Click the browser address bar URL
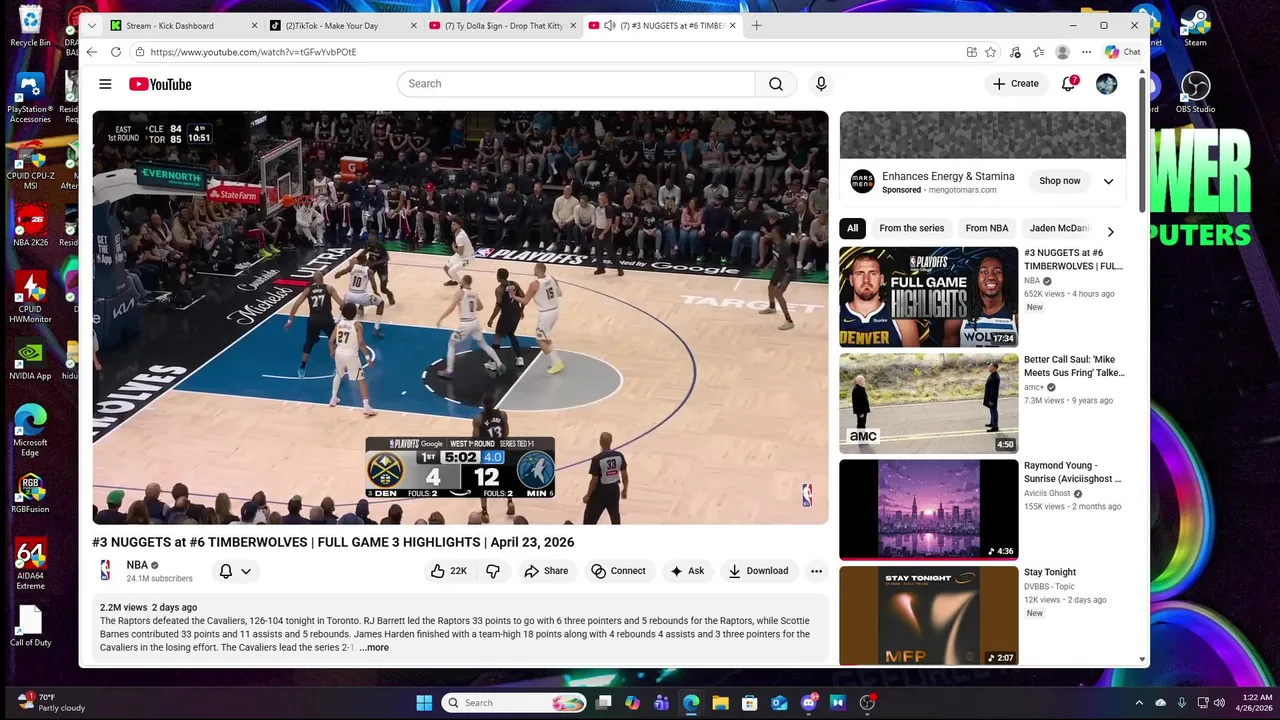1280x720 pixels. tap(253, 52)
